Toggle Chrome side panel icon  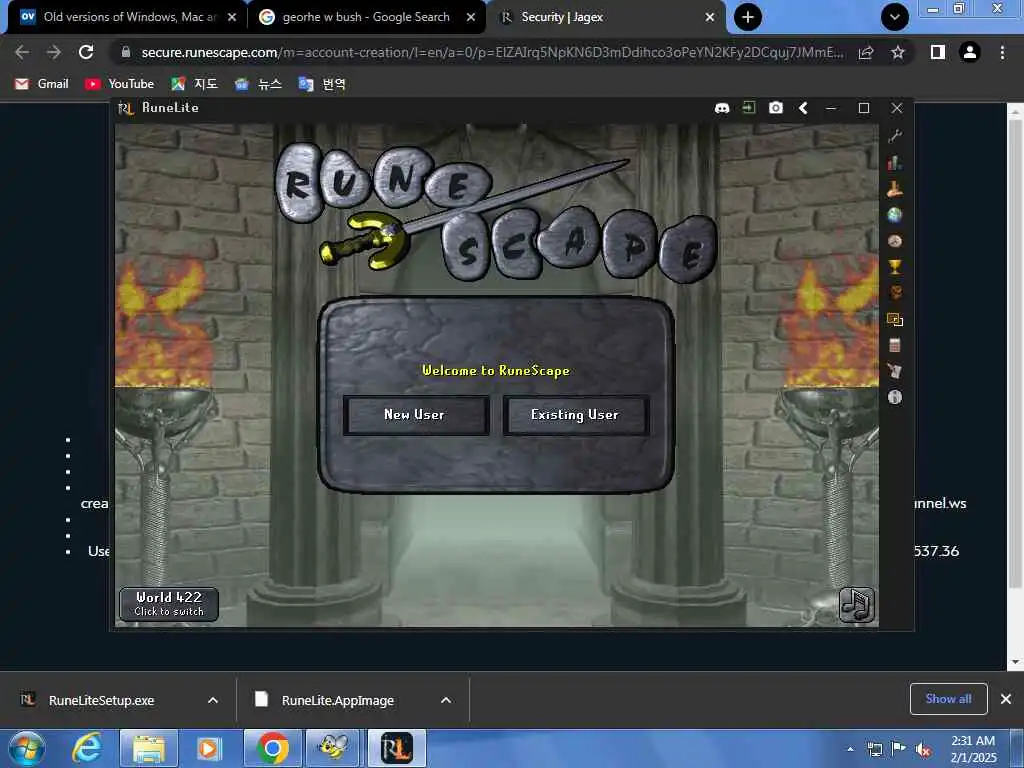tap(938, 52)
